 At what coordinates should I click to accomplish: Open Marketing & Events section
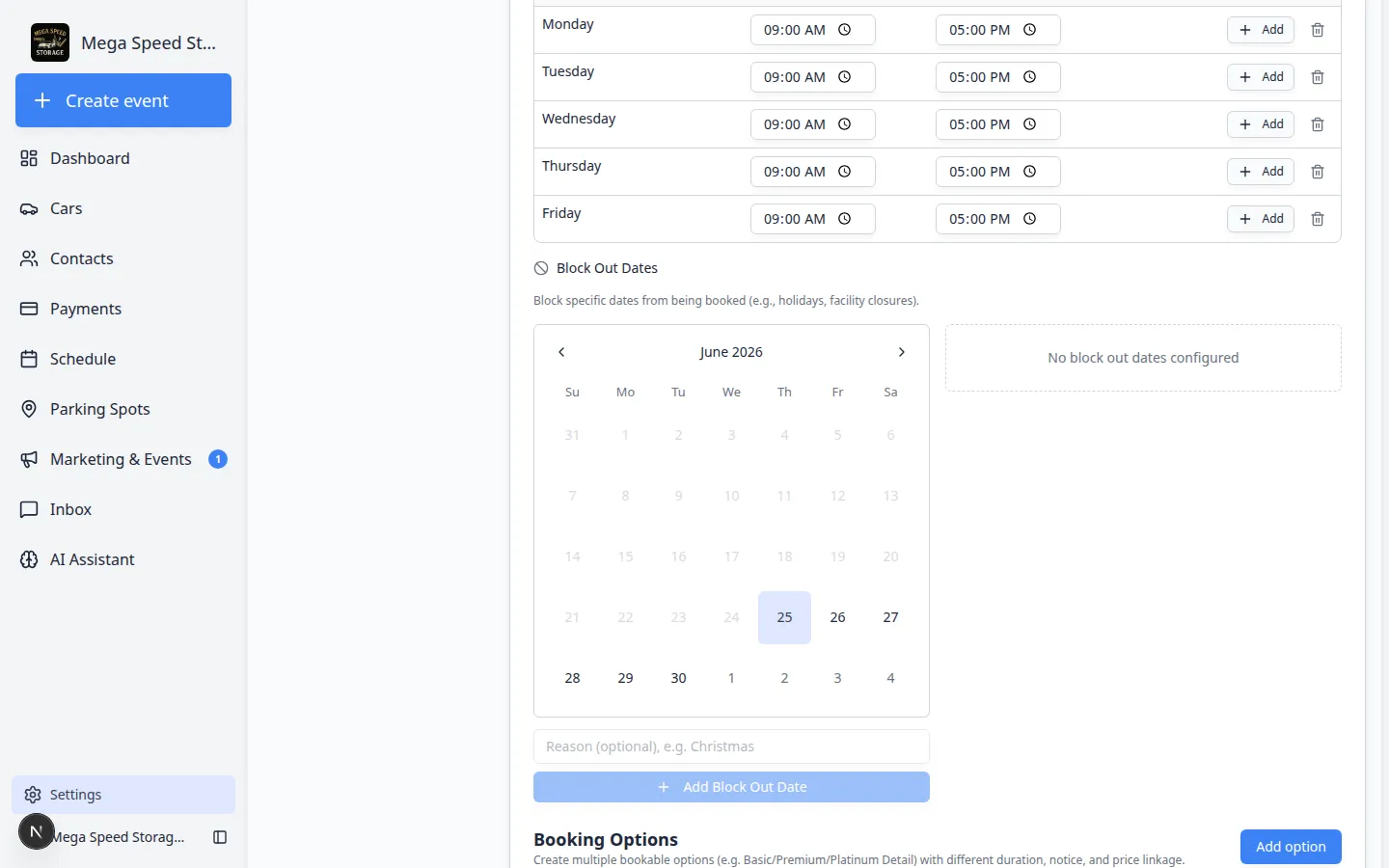[x=123, y=459]
